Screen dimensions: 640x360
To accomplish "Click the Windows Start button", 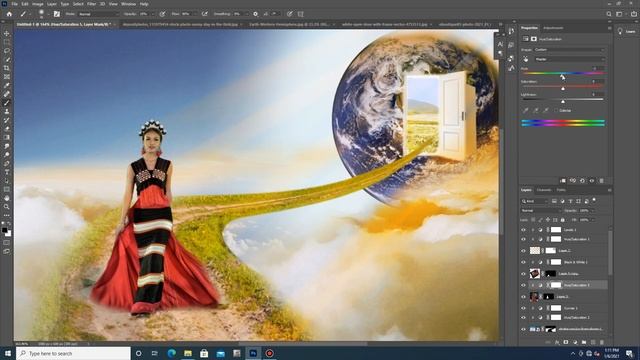I will [x=7, y=353].
